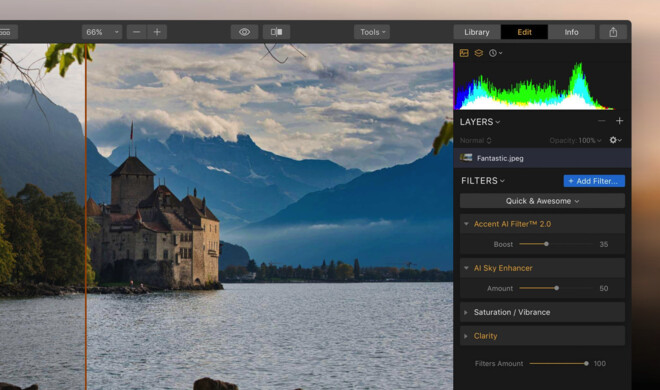Toggle the layers panel icon
The width and height of the screenshot is (660, 390).
479,53
